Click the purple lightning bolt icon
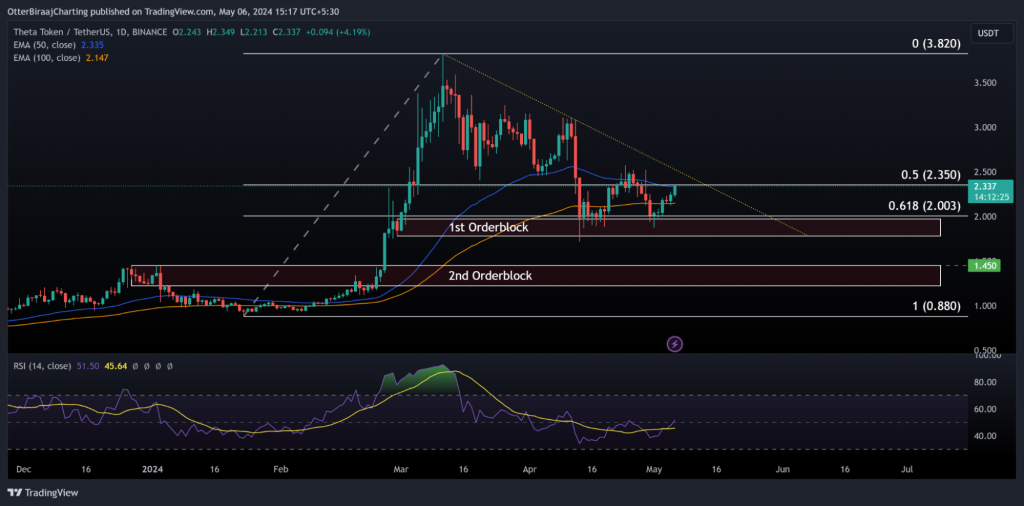The width and height of the screenshot is (1024, 506). [x=675, y=344]
